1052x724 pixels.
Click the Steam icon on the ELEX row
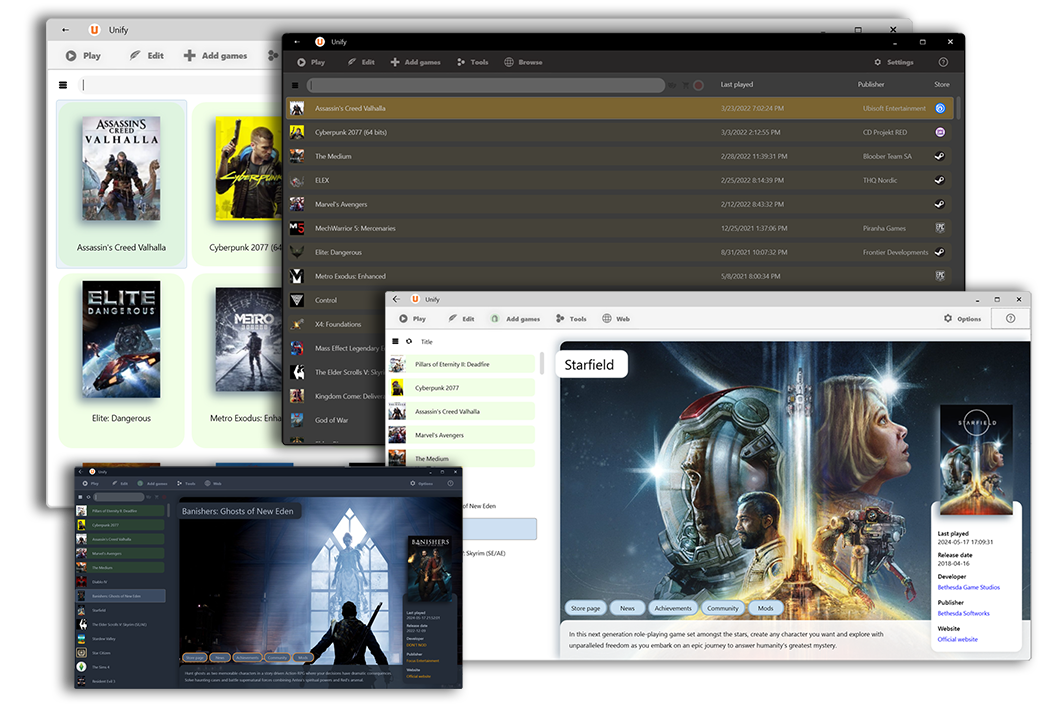coord(940,180)
